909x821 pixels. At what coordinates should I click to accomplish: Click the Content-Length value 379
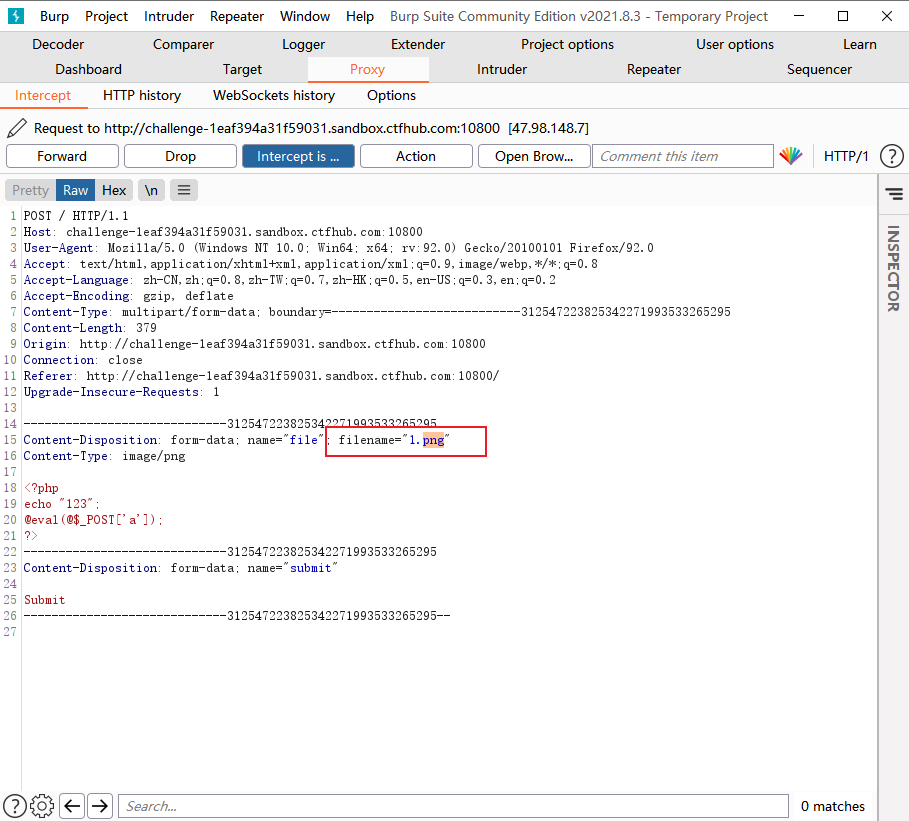point(146,328)
